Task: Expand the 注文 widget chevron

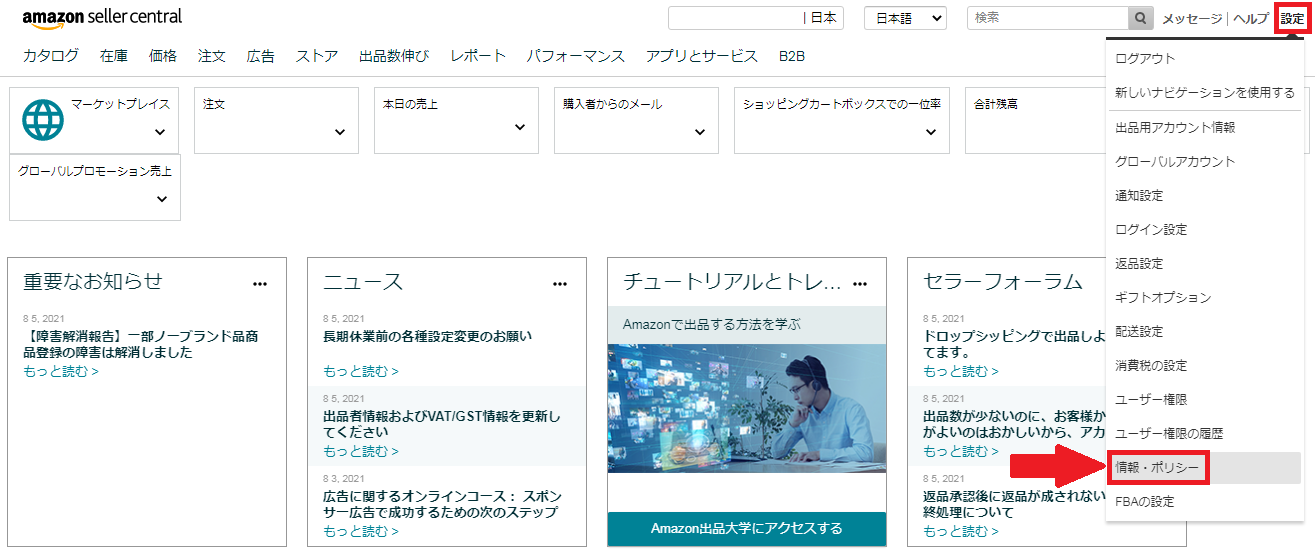Action: coord(340,132)
